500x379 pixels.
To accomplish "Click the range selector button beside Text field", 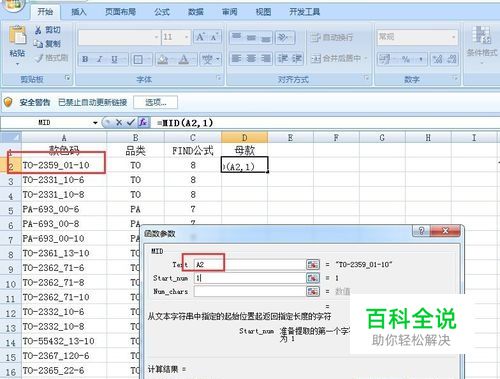I will (x=313, y=265).
